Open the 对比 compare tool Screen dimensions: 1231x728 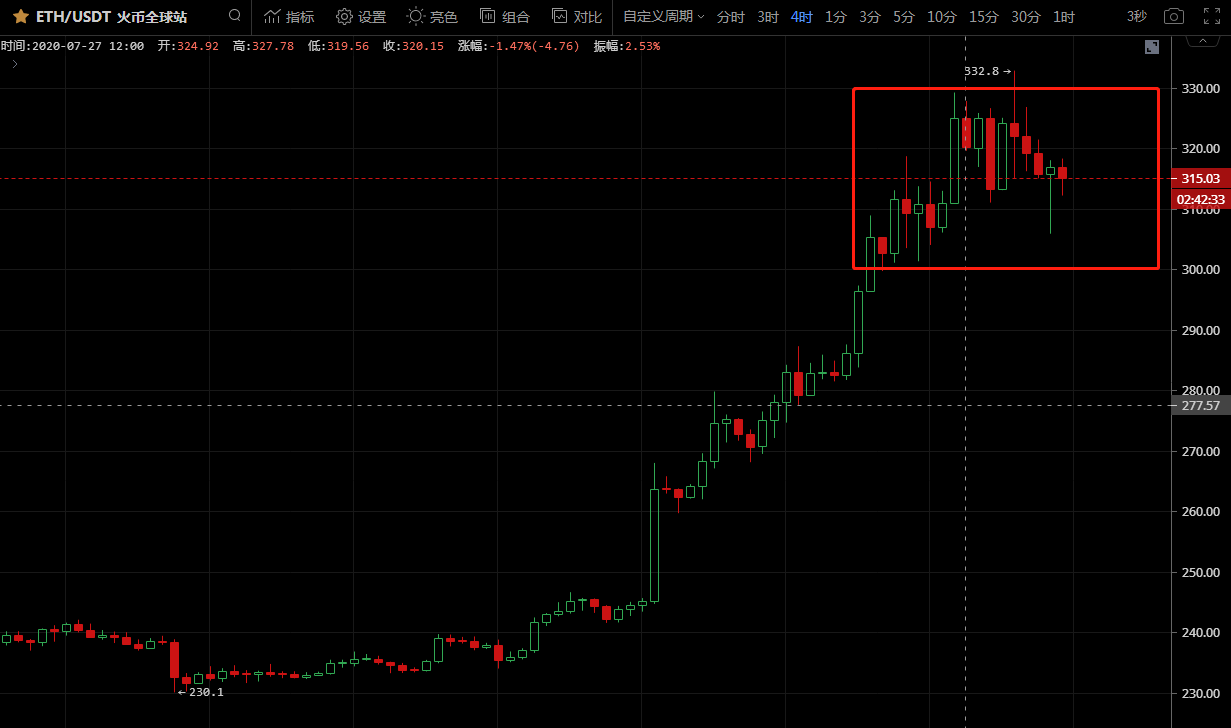(577, 17)
